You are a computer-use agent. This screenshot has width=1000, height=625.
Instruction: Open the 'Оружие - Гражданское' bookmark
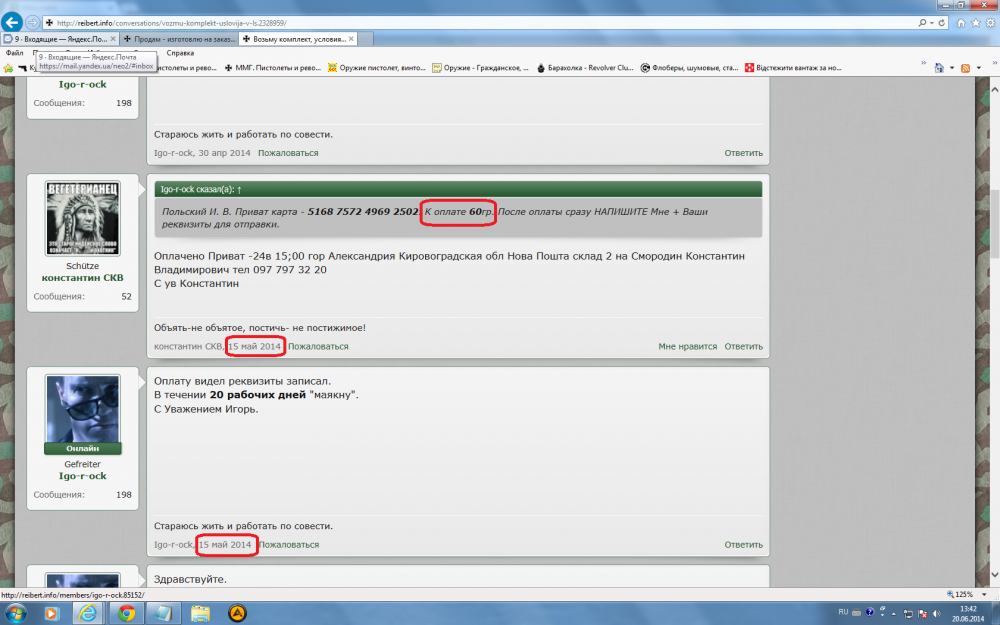point(480,68)
